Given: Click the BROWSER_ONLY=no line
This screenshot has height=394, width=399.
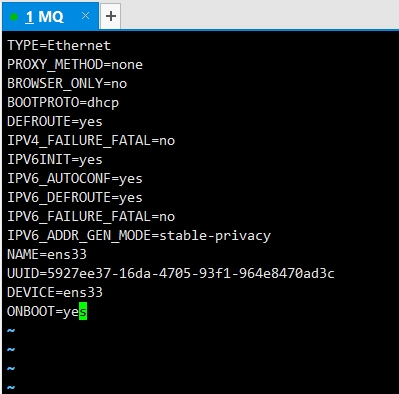Looking at the screenshot, I should click(x=67, y=83).
